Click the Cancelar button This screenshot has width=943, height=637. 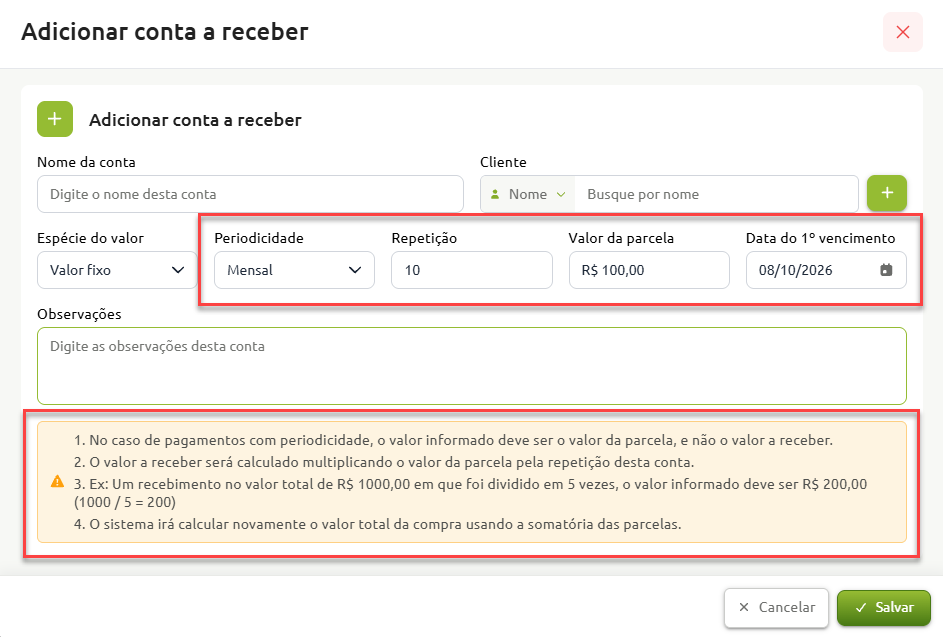[x=776, y=608]
